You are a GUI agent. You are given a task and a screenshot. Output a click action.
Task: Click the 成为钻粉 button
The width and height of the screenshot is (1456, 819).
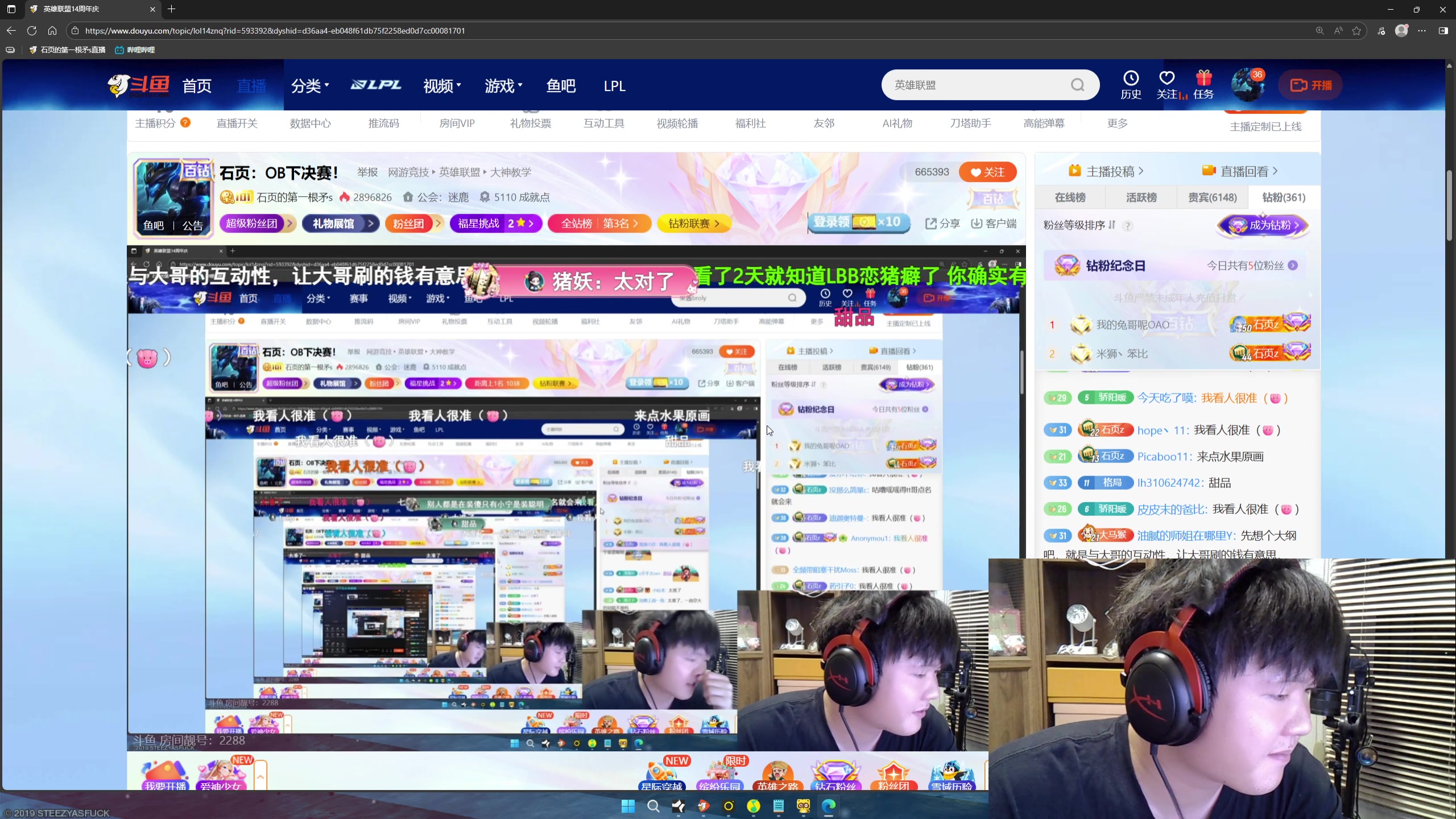point(1263,225)
